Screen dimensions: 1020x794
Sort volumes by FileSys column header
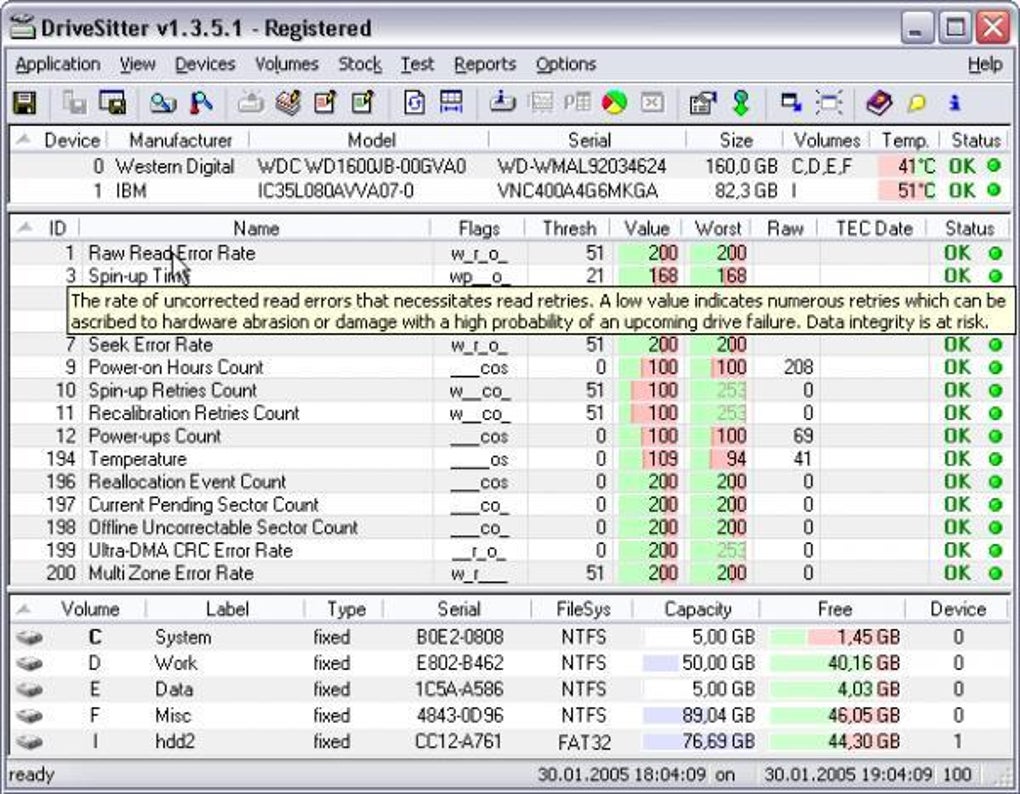pyautogui.click(x=583, y=609)
